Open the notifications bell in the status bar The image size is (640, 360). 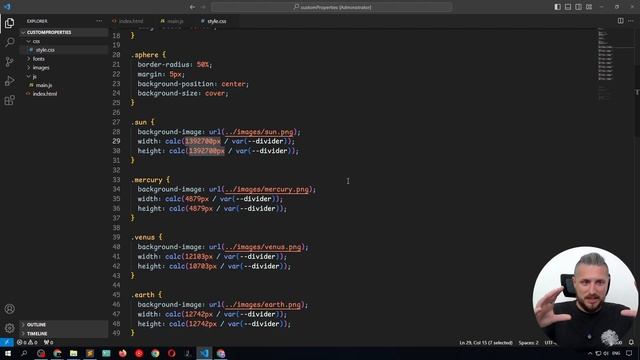pyautogui.click(x=631, y=342)
